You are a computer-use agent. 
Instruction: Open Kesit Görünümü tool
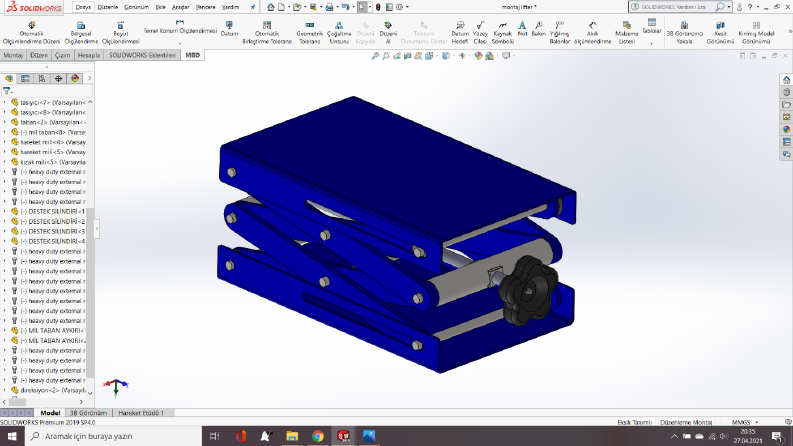pos(720,33)
